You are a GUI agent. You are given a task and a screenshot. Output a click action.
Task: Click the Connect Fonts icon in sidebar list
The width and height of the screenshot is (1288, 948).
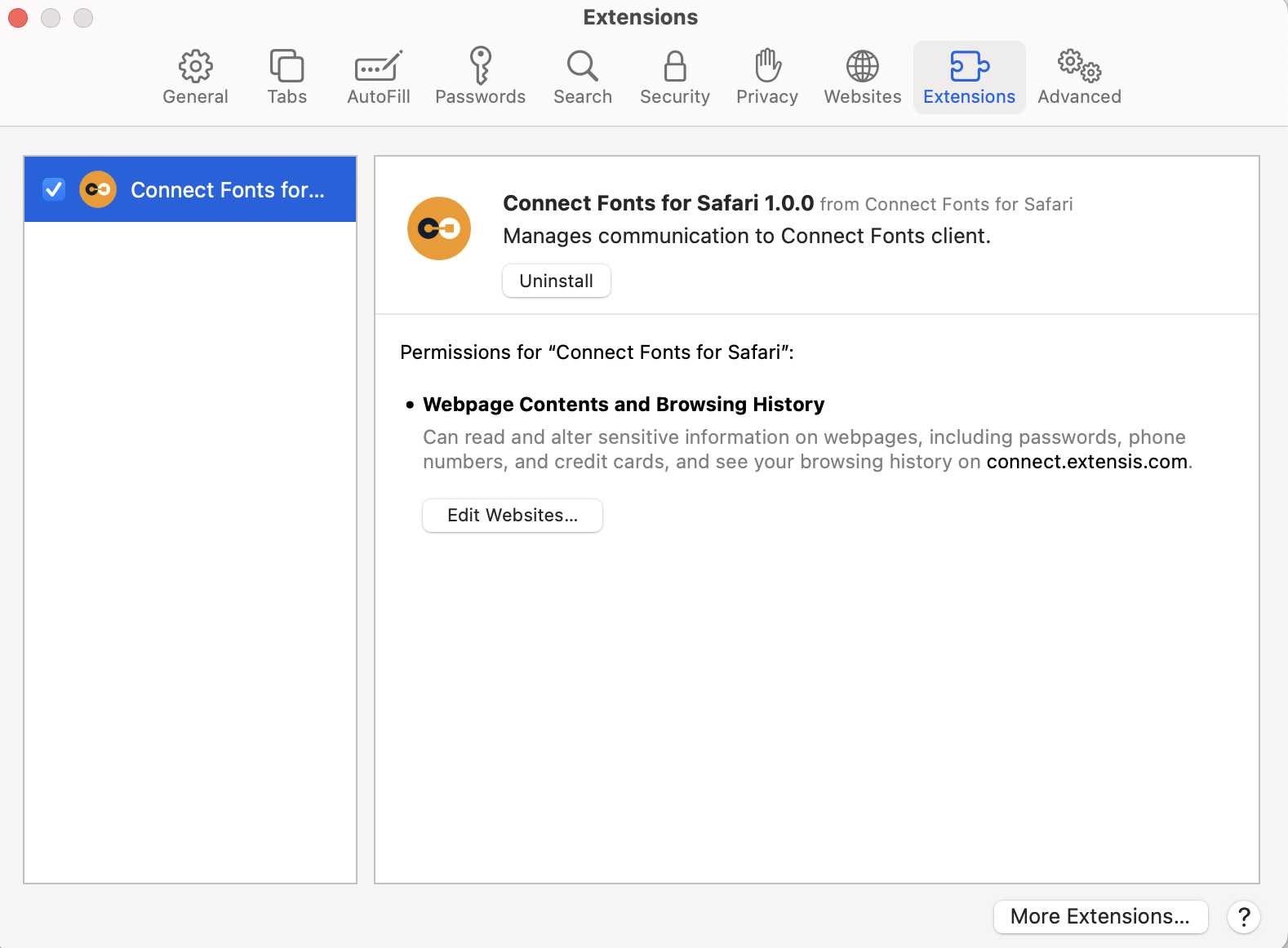[98, 189]
